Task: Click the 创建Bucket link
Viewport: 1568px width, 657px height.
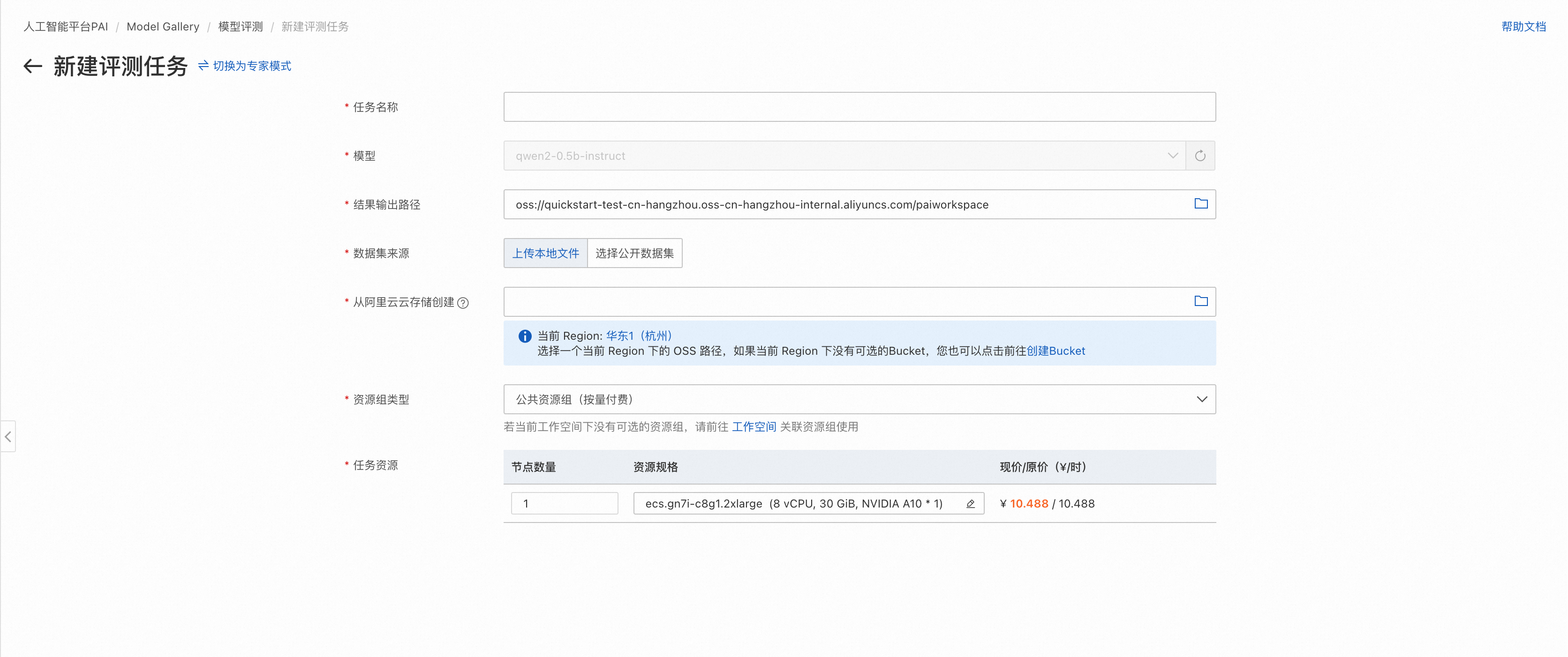Action: [x=1055, y=351]
